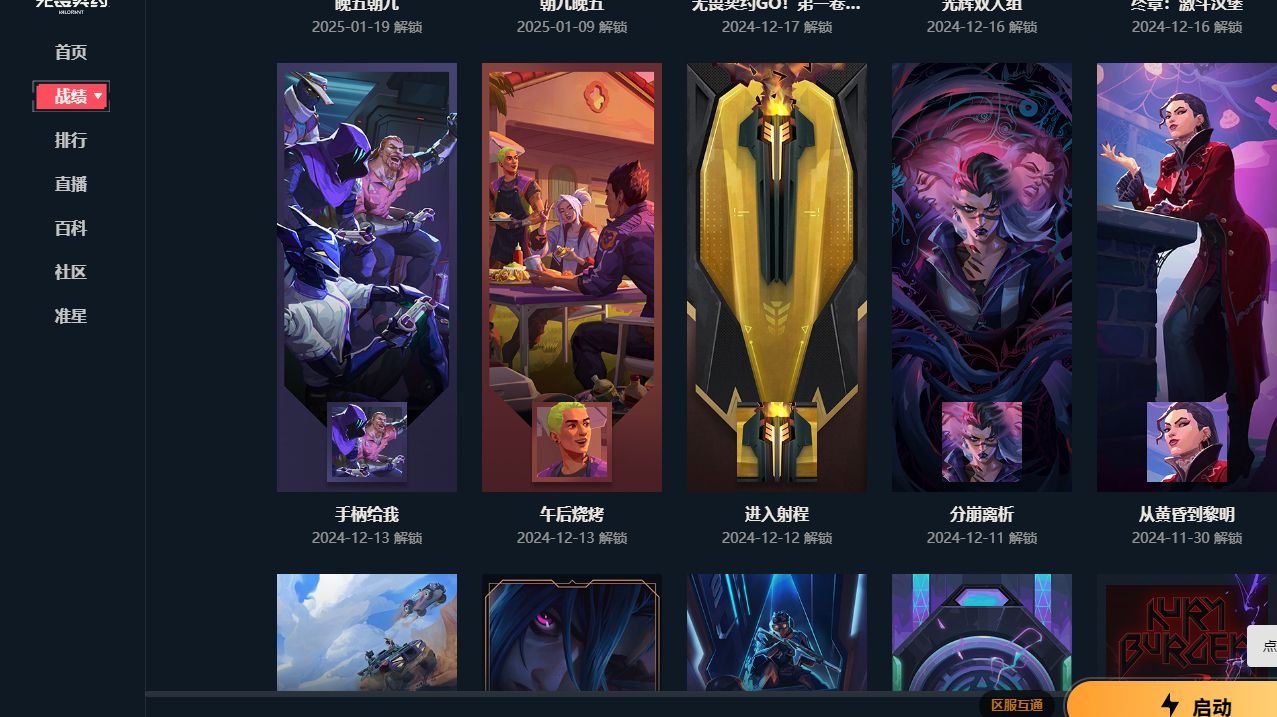1277x717 pixels.
Task: Open the 午后烧烤 card artwork
Action: (x=572, y=277)
